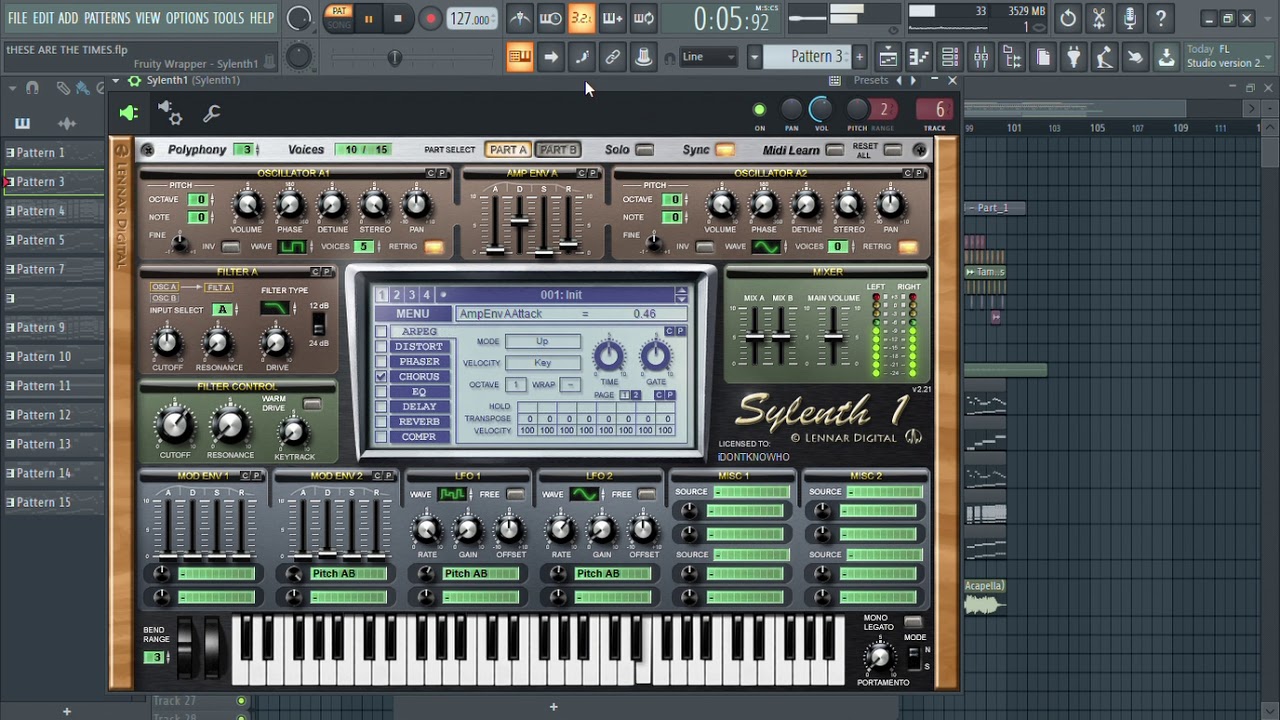Open Mod Env 2 Pitch AB destination
This screenshot has height=720, width=1280.
coord(348,573)
